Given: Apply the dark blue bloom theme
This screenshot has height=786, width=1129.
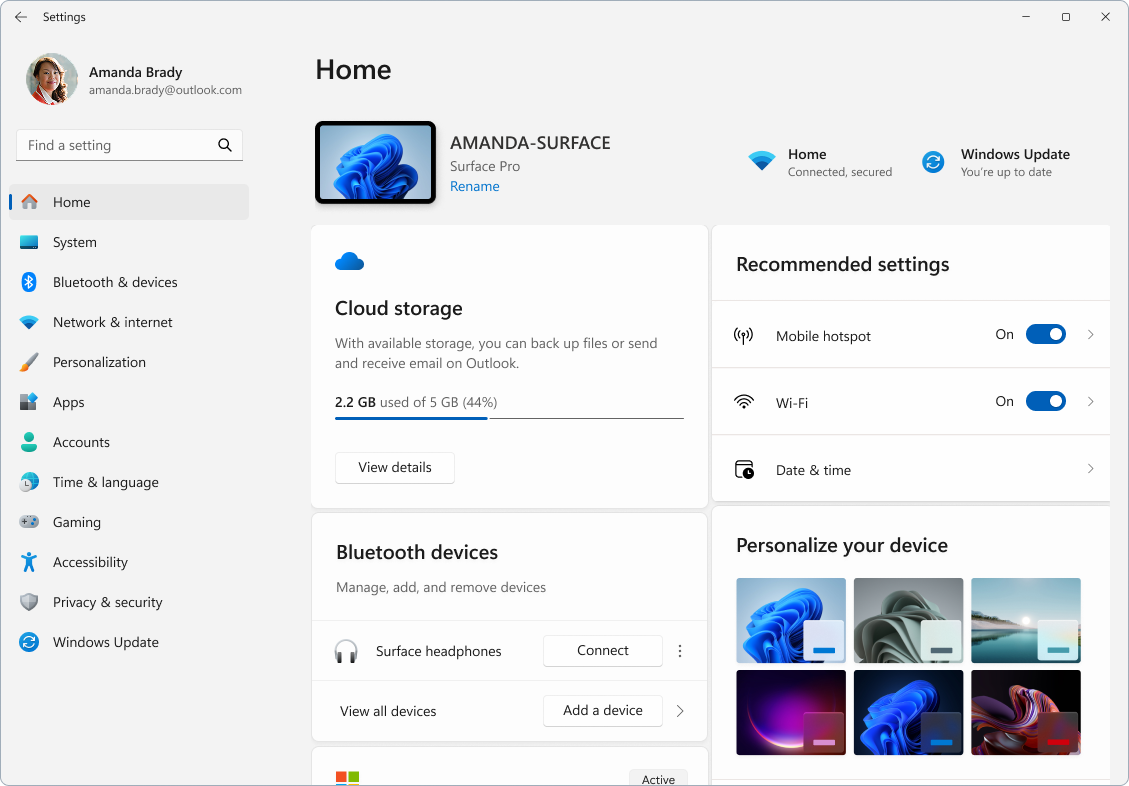Looking at the screenshot, I should pos(908,713).
